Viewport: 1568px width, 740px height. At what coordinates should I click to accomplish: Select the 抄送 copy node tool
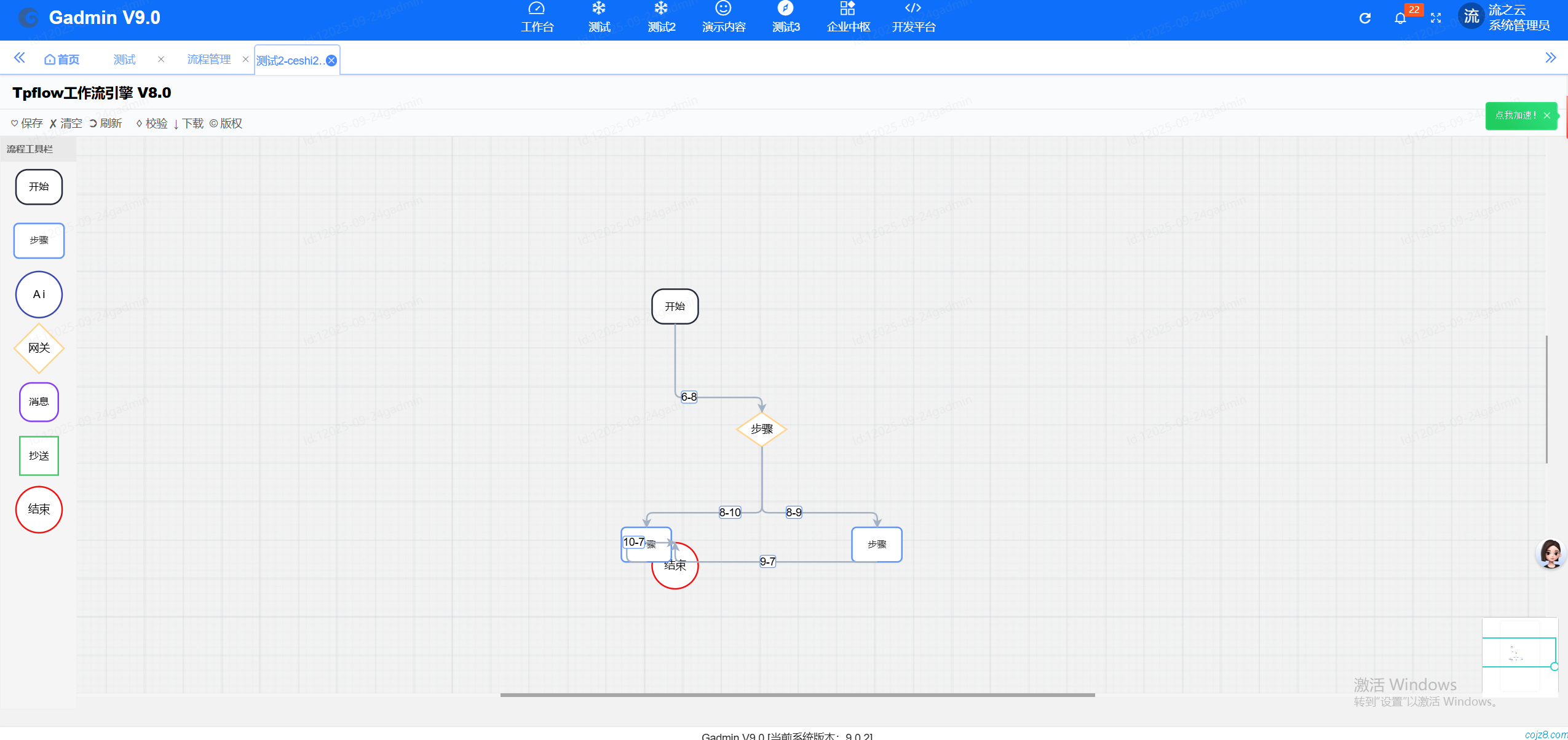click(x=39, y=455)
